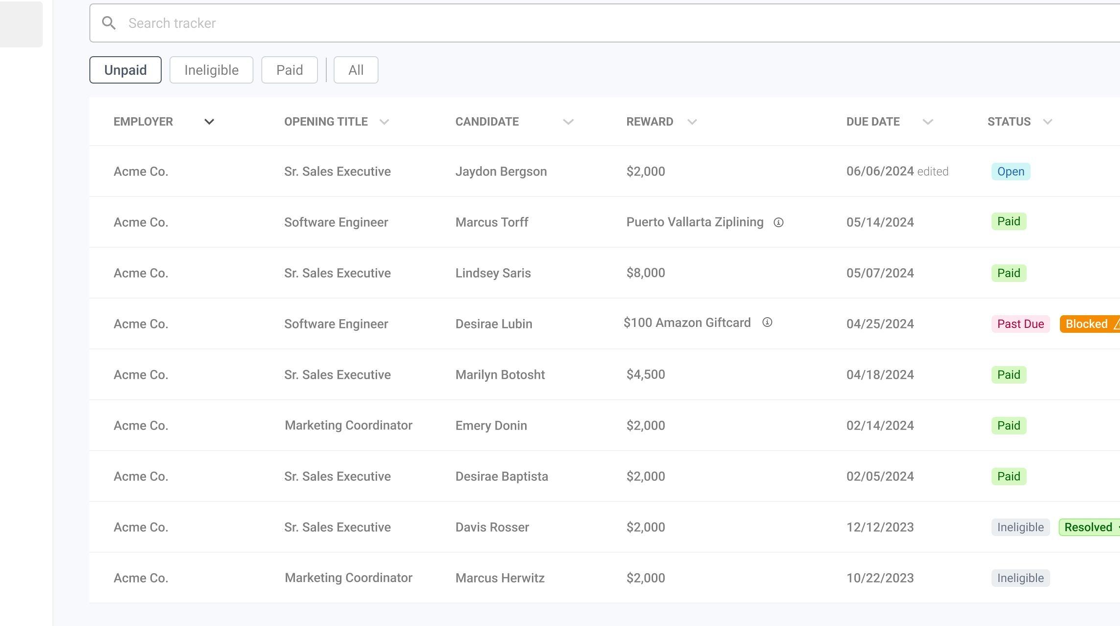The image size is (1120, 626).
Task: Click candidate name Desirae Baptista
Action: 502,477
